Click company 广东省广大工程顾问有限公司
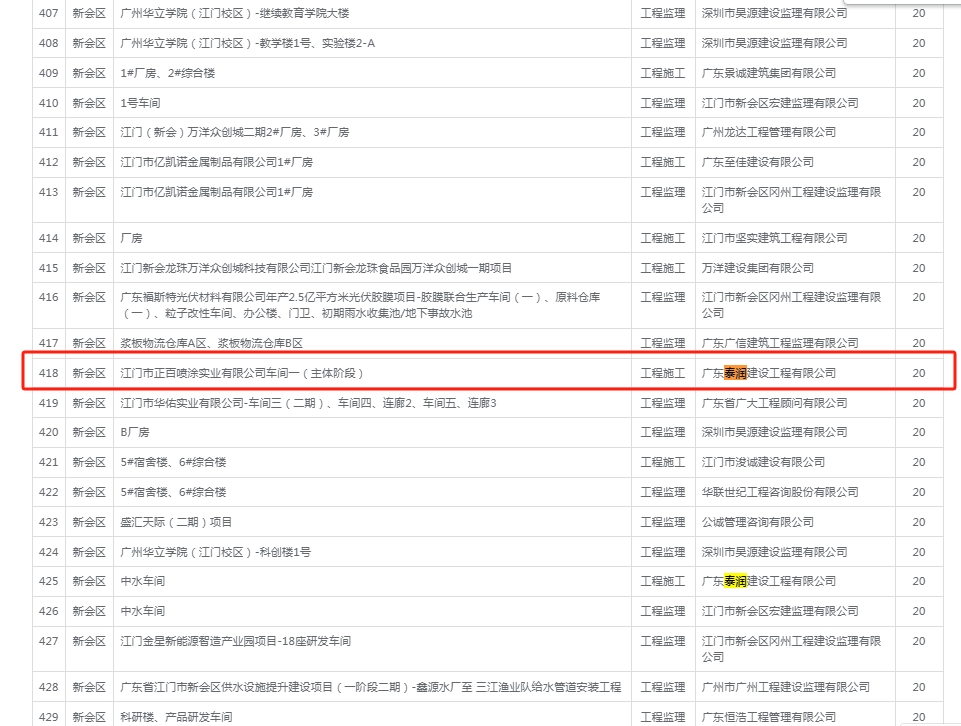 click(774, 403)
